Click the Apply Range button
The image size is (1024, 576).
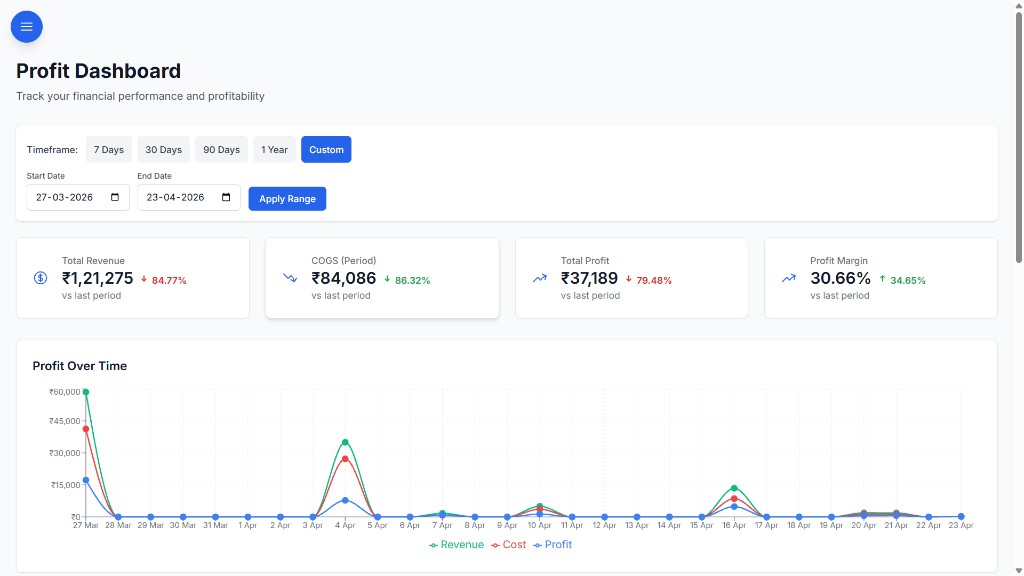pos(287,199)
